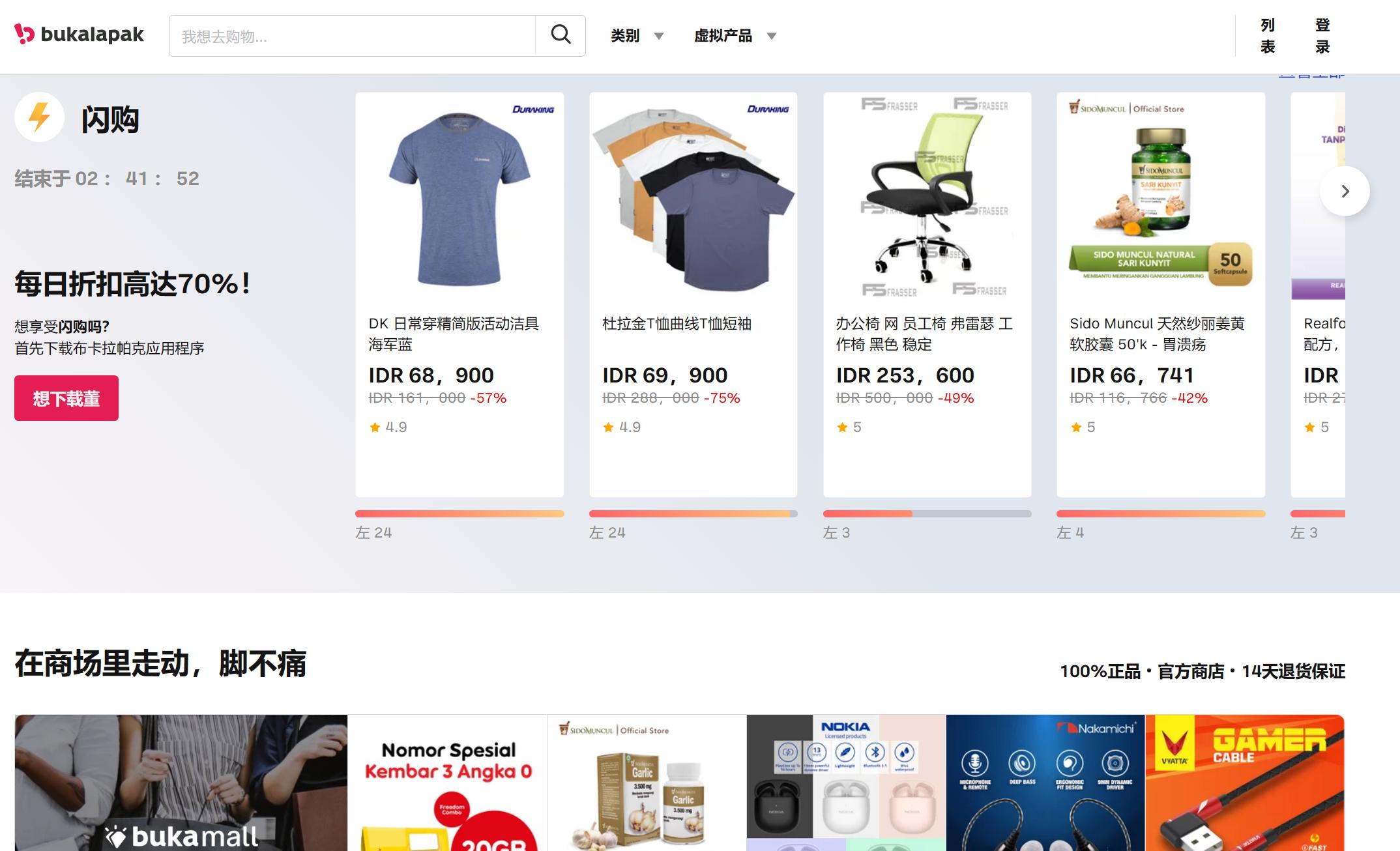This screenshot has height=851, width=1400.
Task: Click the 列表 (list) icon in the header
Action: coord(1266,35)
